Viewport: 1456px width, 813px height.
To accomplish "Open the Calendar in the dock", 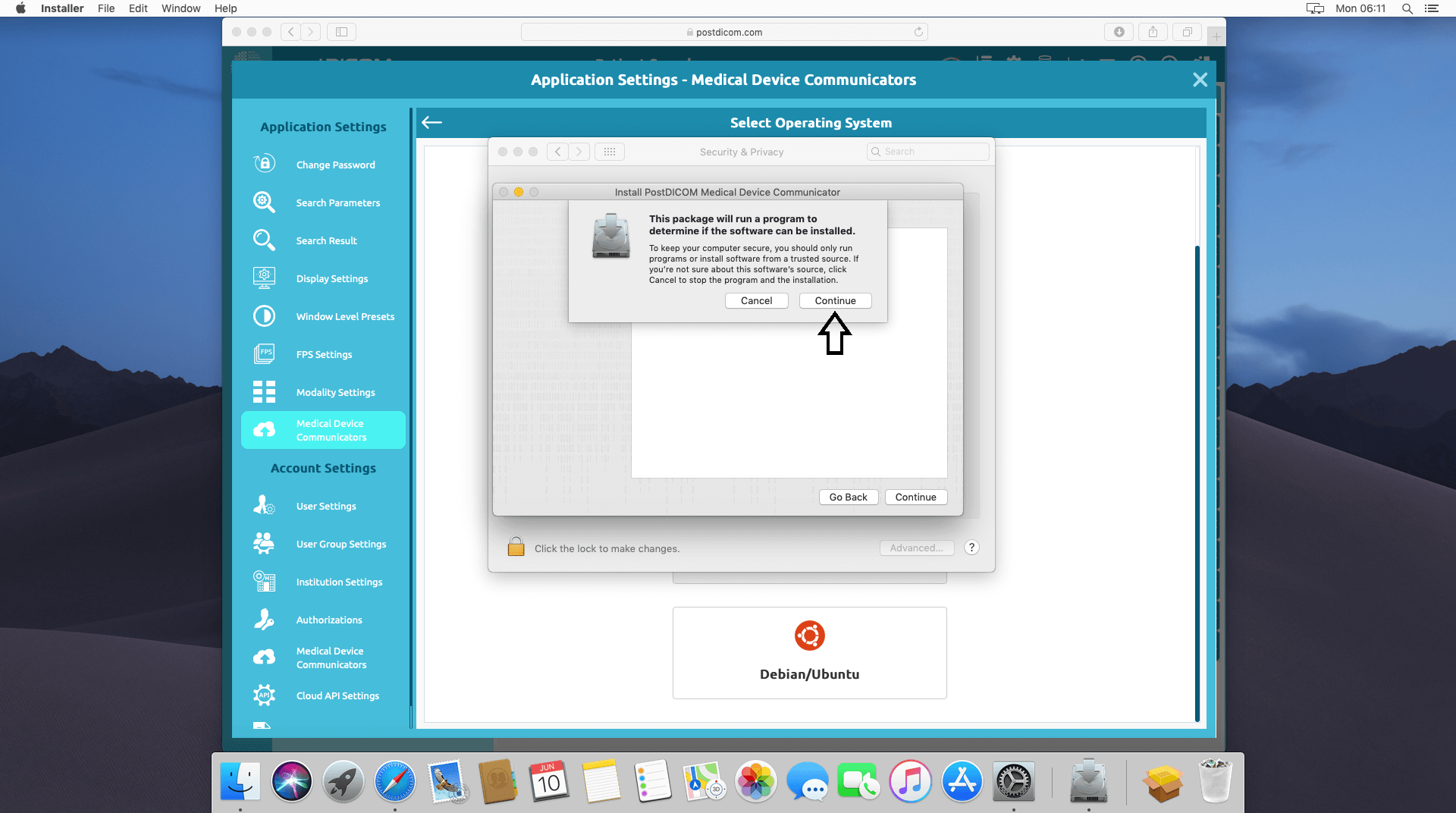I will click(548, 781).
